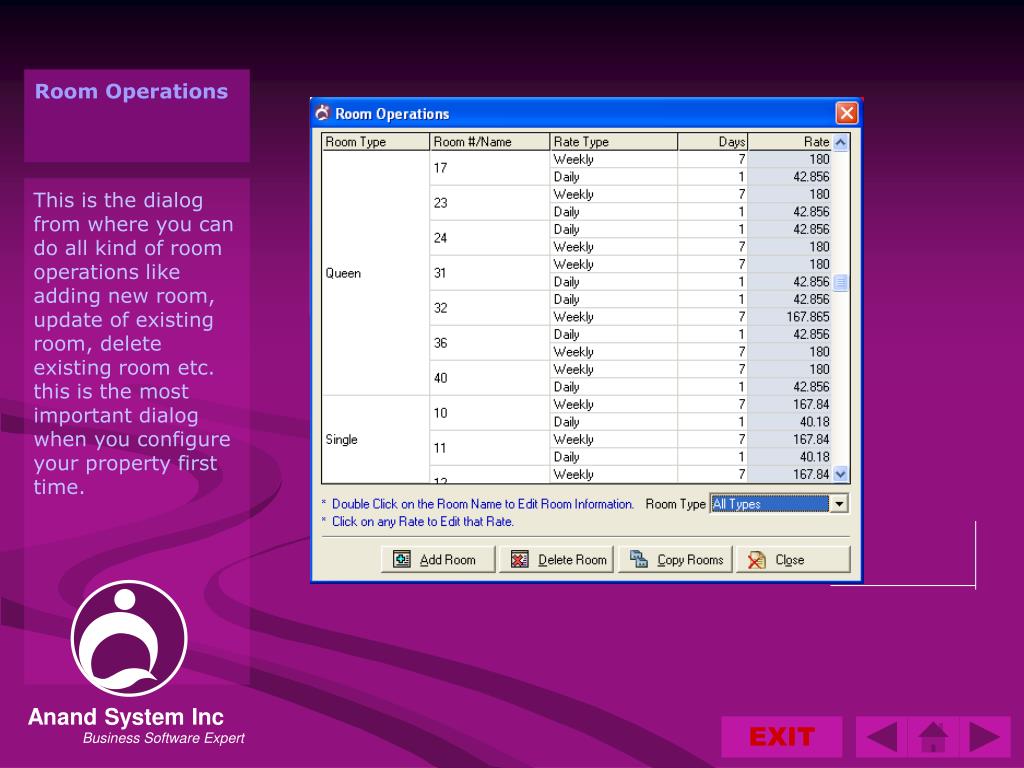
Task: Click the scrollbar down arrow in rate table
Action: tap(840, 474)
